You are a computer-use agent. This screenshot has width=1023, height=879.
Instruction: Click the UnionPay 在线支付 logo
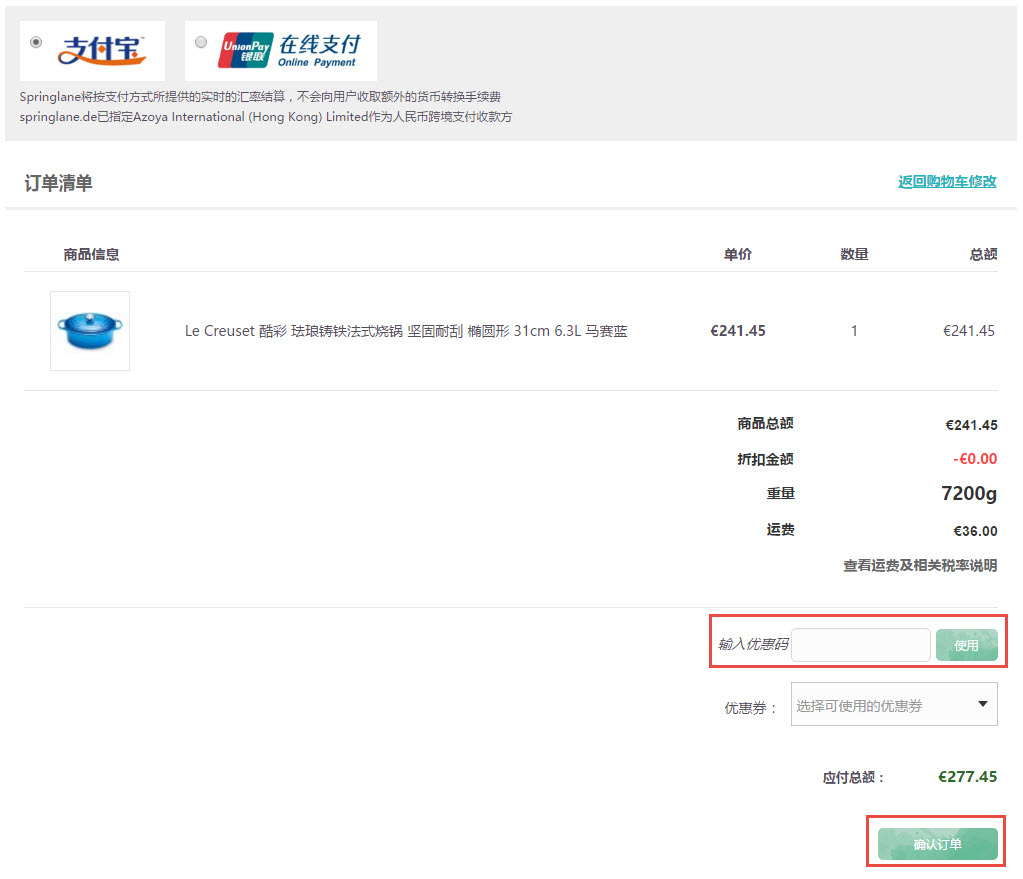(289, 50)
